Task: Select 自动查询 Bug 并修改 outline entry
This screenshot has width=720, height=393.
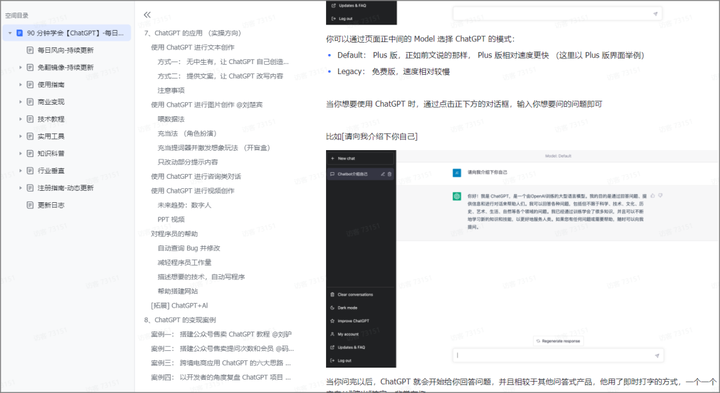Action: pos(189,248)
